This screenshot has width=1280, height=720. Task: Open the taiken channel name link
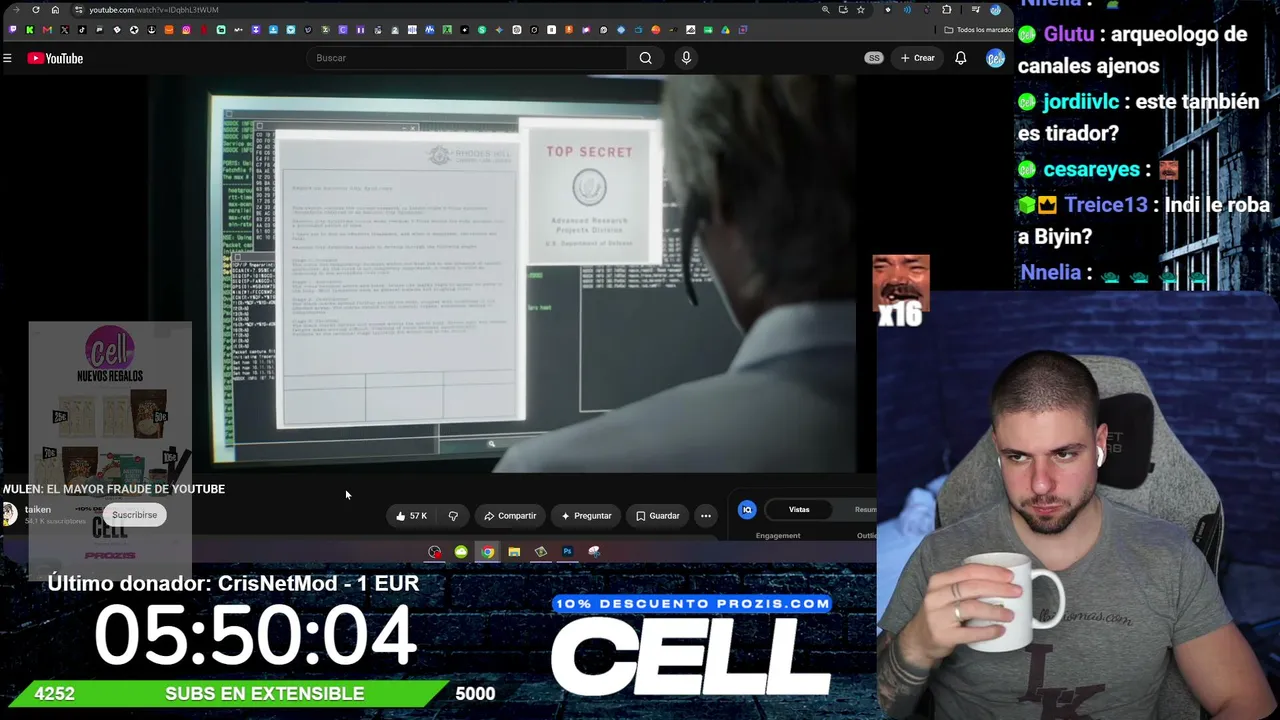point(38,509)
